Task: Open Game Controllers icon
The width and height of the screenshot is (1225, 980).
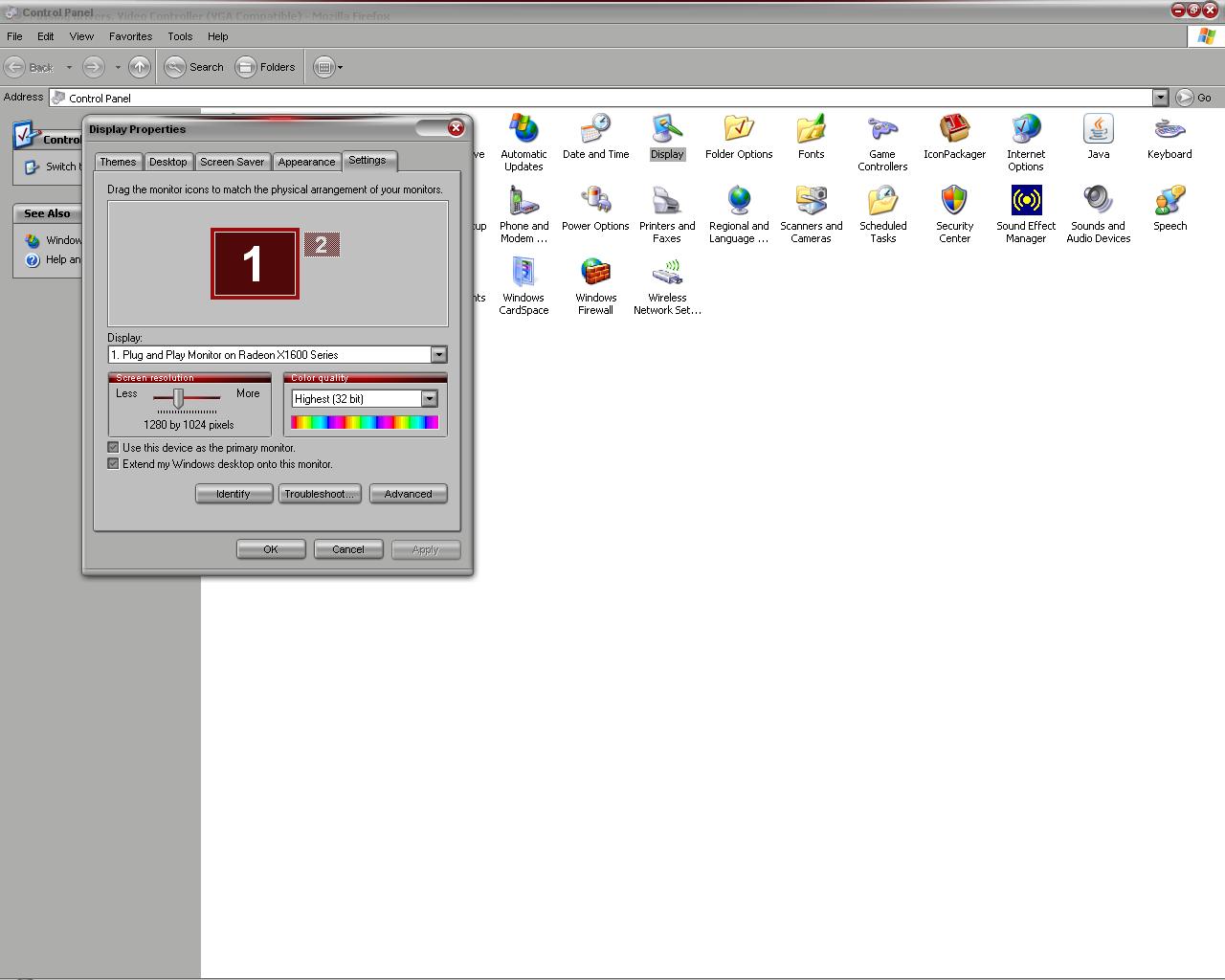Action: [882, 142]
